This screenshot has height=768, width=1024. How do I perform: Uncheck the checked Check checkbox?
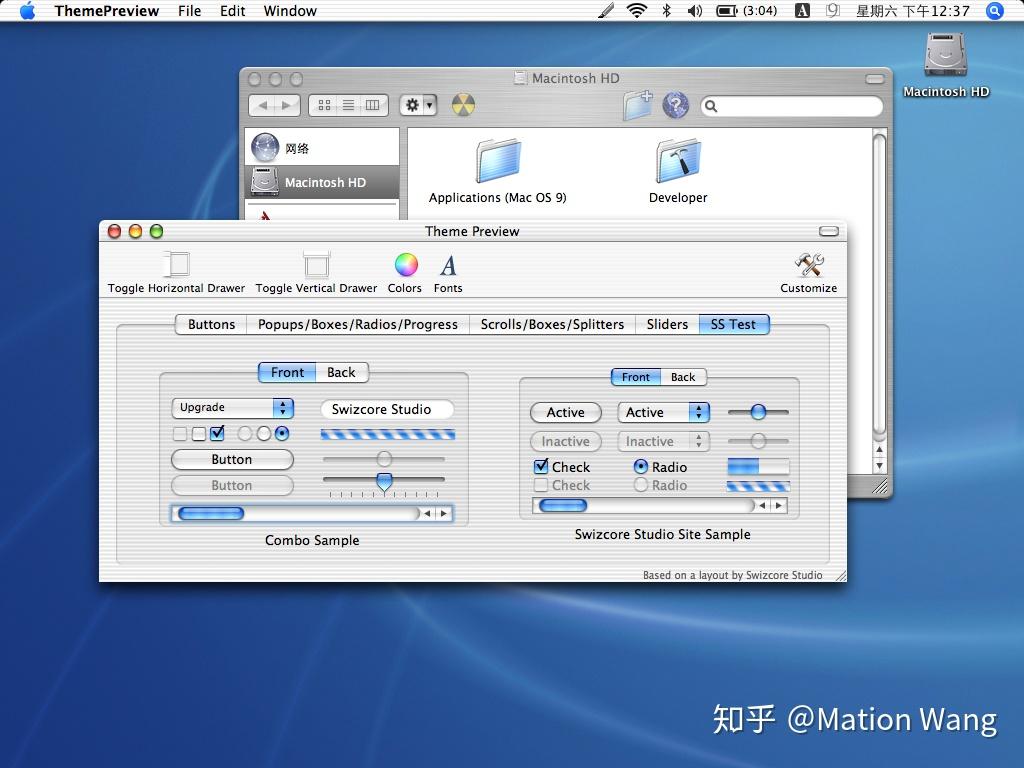[x=541, y=466]
